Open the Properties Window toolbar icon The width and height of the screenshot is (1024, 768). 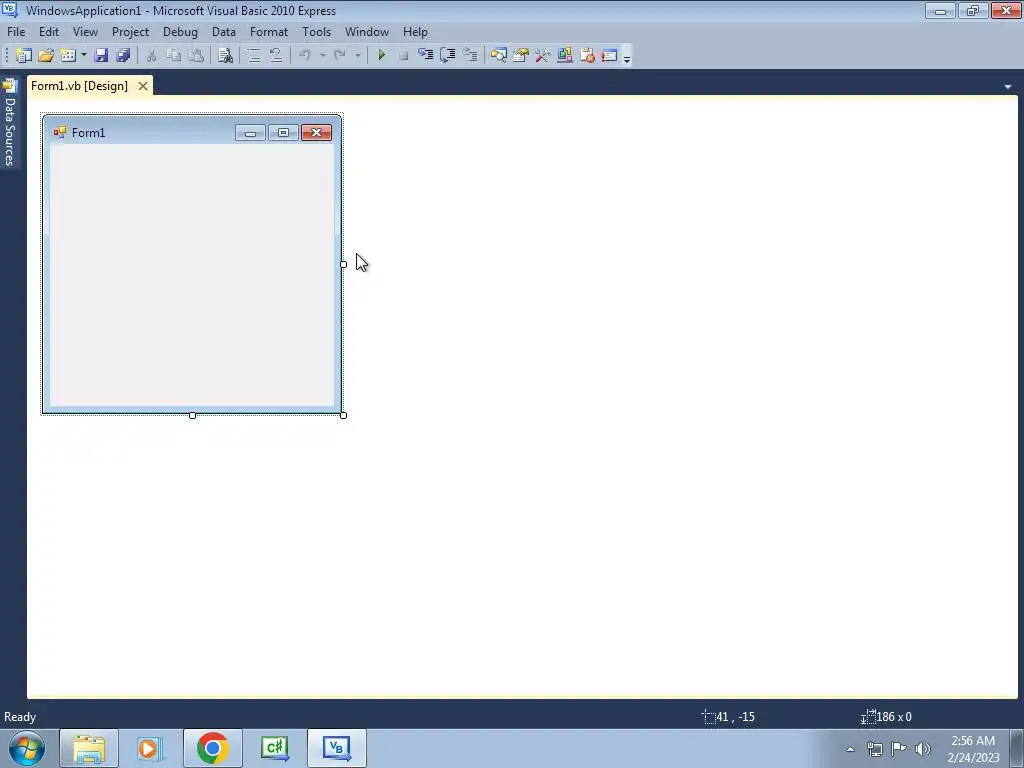tap(520, 56)
